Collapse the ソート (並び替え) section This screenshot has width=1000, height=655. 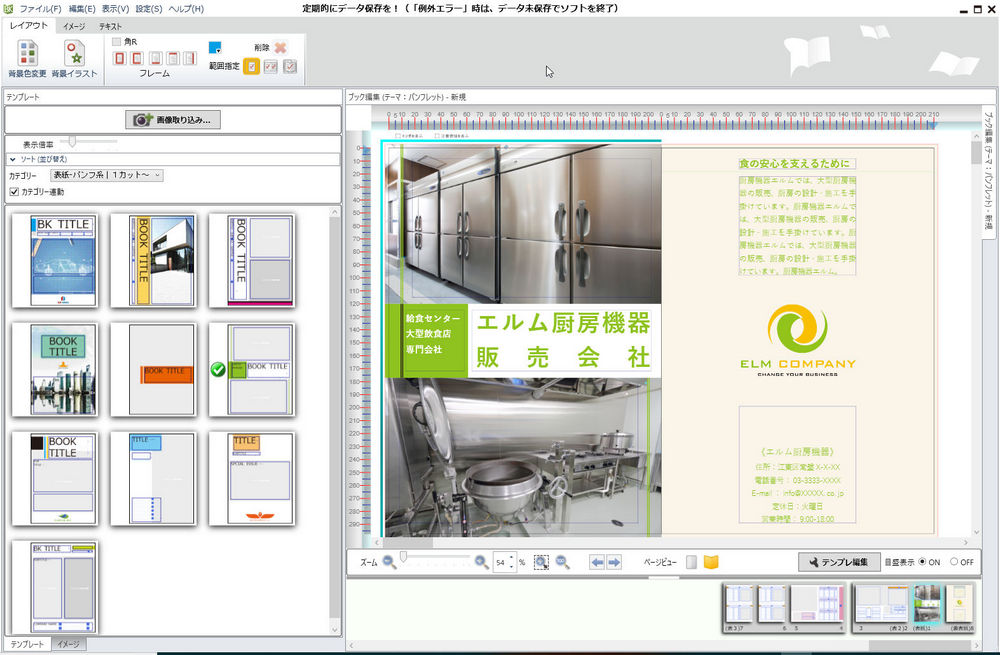(x=13, y=159)
